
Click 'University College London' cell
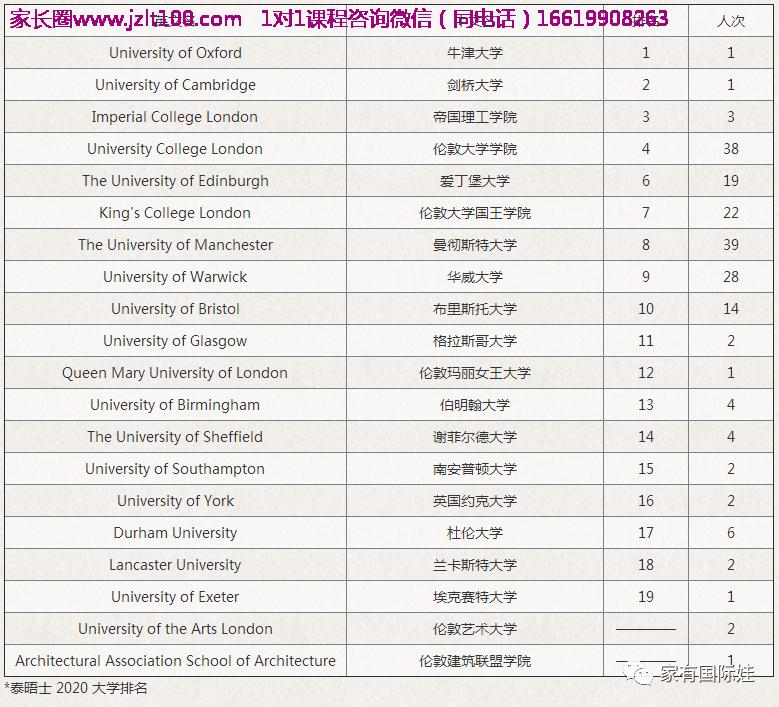pyautogui.click(x=175, y=149)
